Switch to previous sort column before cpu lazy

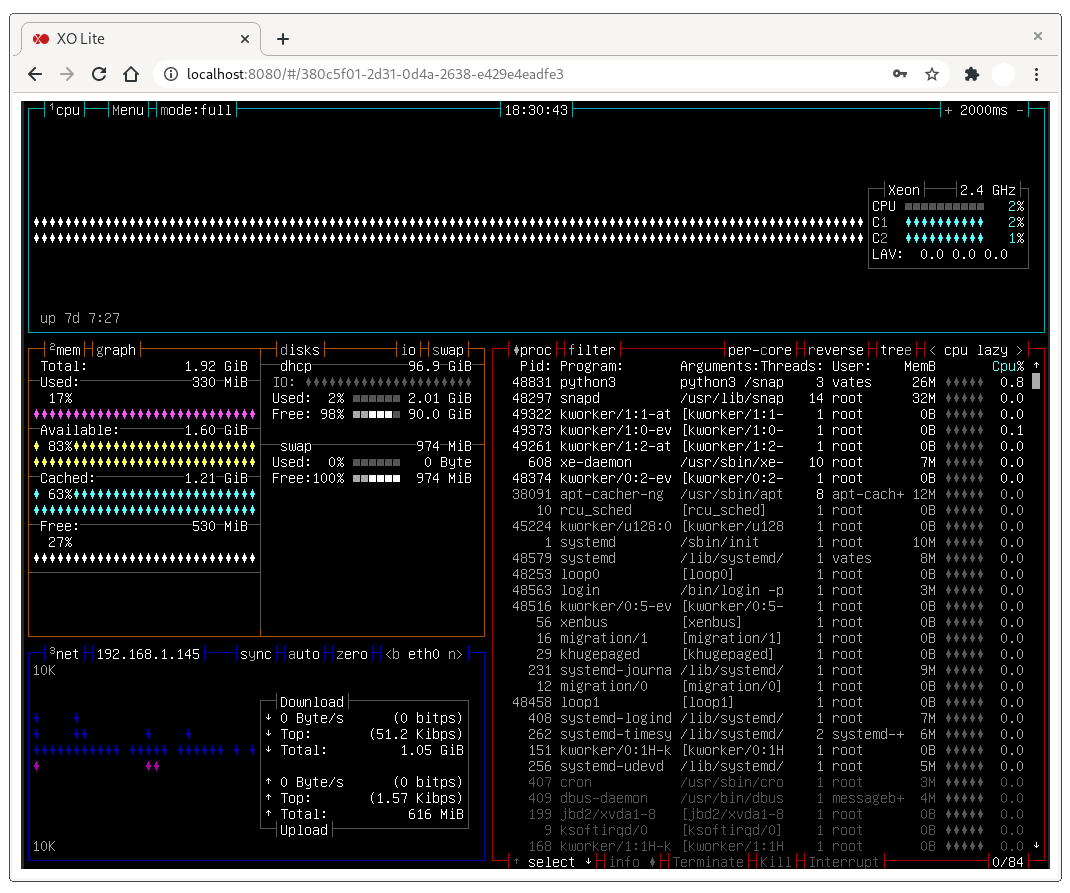tap(932, 350)
